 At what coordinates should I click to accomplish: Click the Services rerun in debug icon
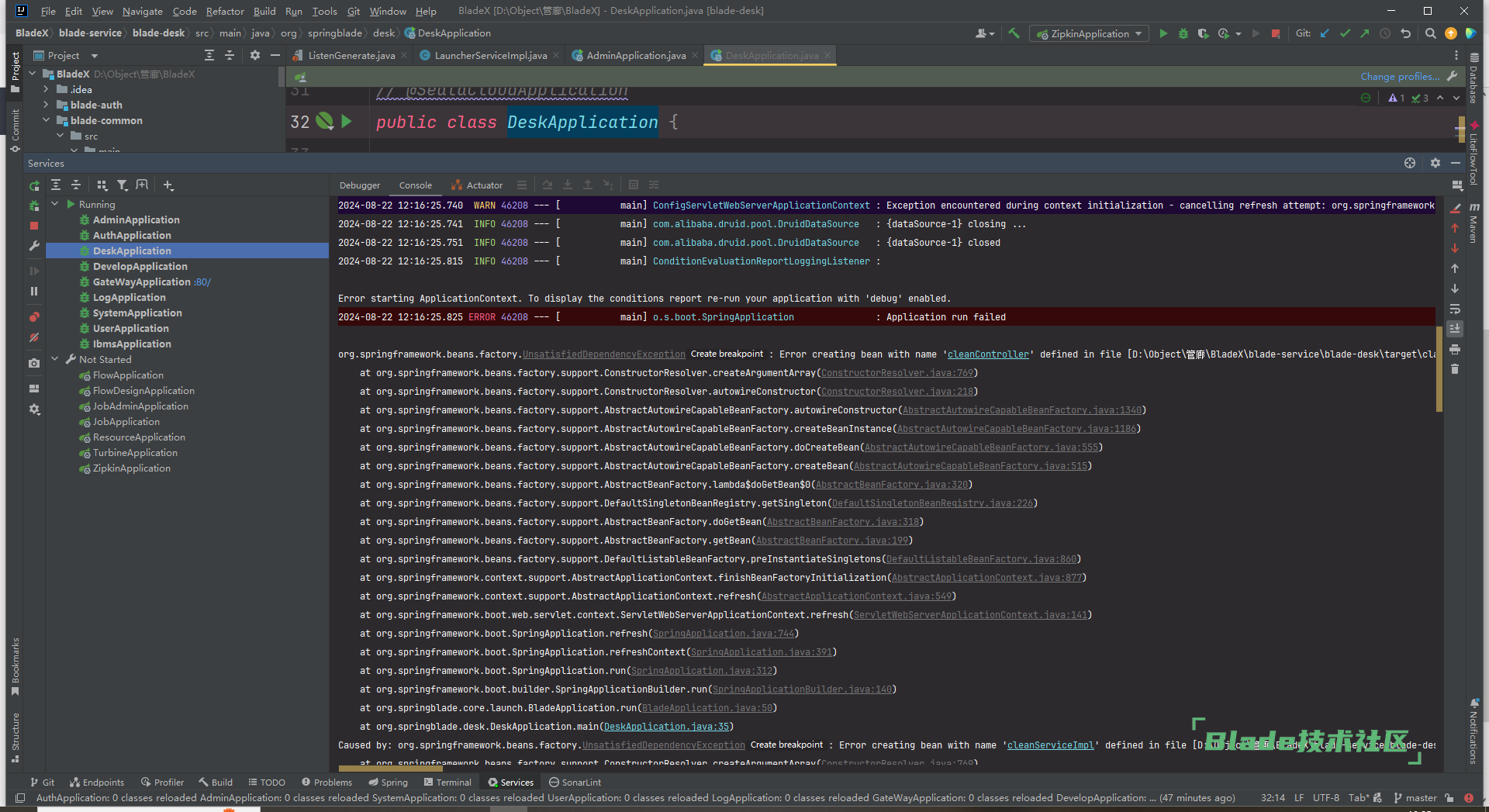[x=34, y=206]
